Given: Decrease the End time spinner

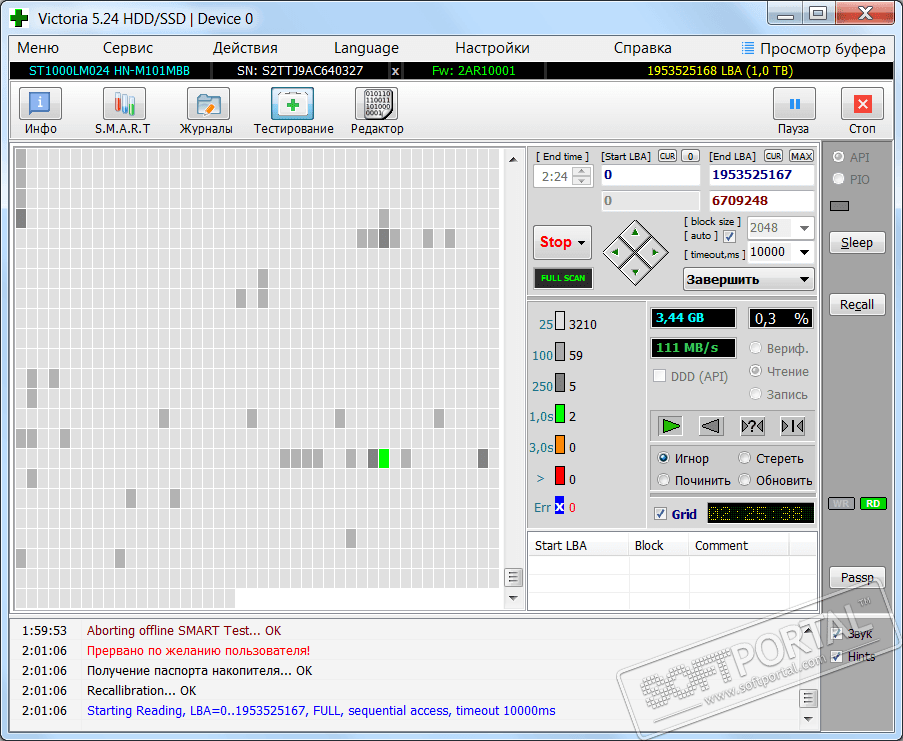Looking at the screenshot, I should (582, 181).
